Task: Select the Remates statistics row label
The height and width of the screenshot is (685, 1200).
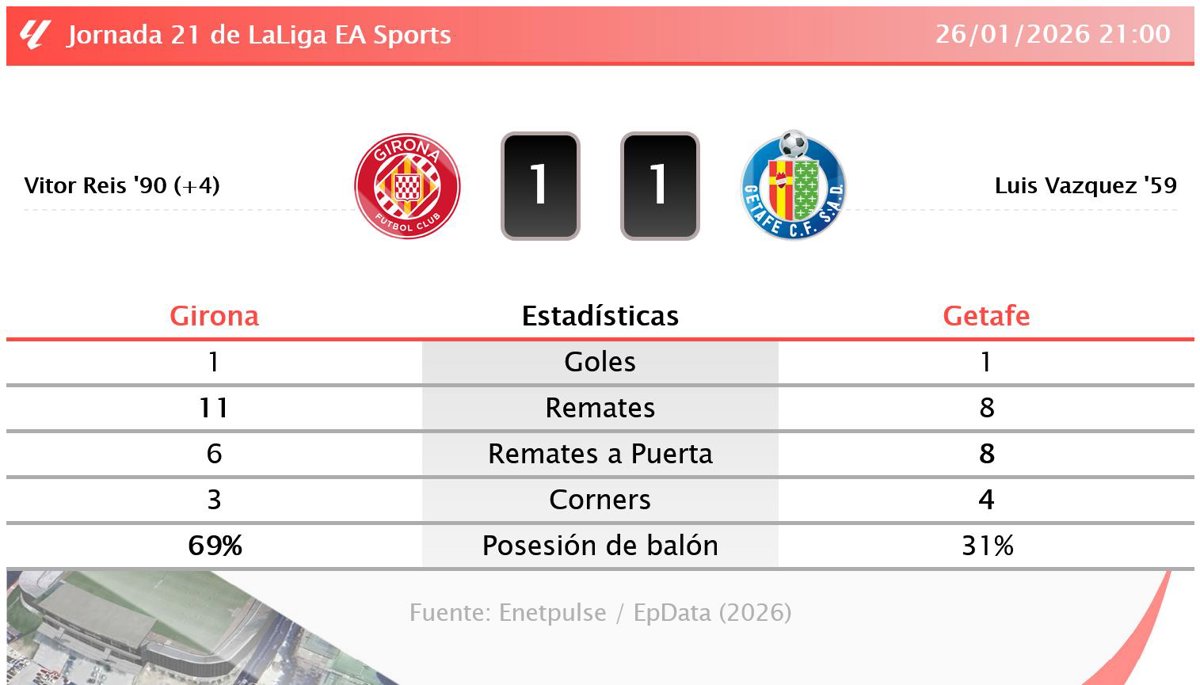Action: point(600,408)
